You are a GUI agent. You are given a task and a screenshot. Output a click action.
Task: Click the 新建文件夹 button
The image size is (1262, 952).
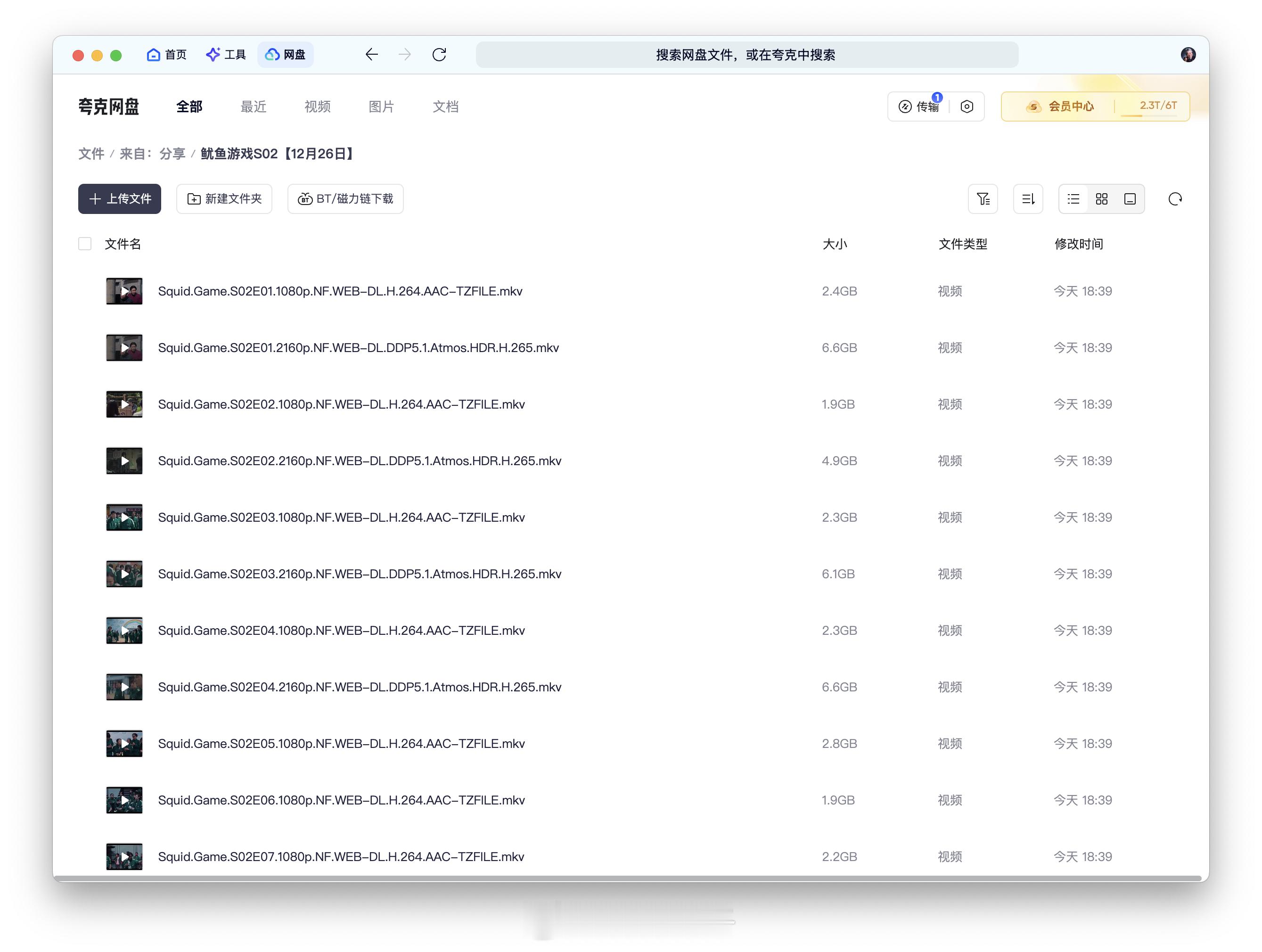pyautogui.click(x=224, y=198)
